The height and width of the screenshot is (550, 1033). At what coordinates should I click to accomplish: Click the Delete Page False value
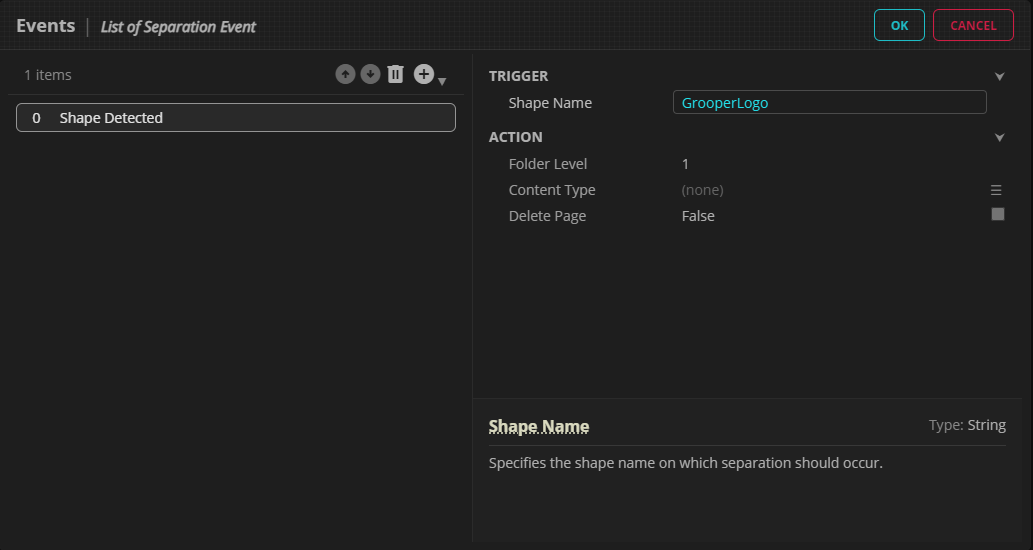click(x=698, y=216)
